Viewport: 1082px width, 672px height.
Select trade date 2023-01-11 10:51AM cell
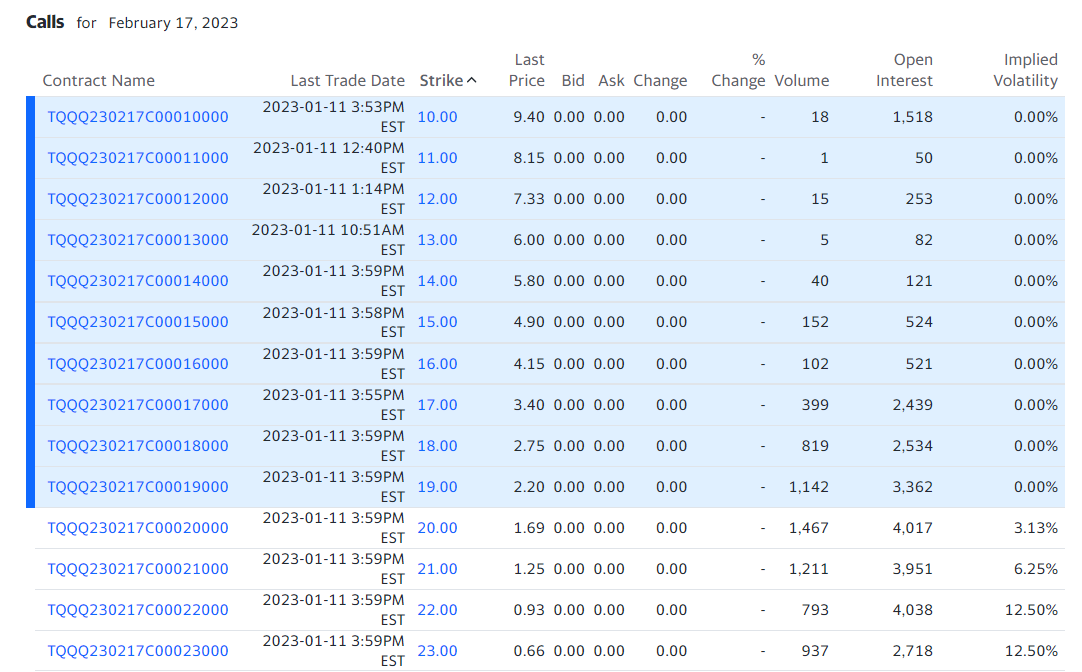click(328, 240)
